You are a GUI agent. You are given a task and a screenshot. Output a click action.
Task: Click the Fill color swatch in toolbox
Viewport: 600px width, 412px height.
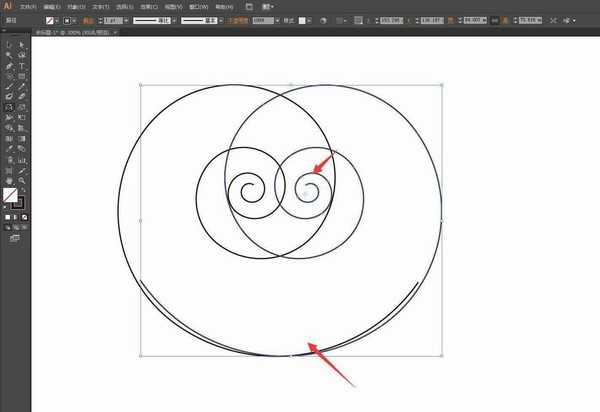coord(10,195)
